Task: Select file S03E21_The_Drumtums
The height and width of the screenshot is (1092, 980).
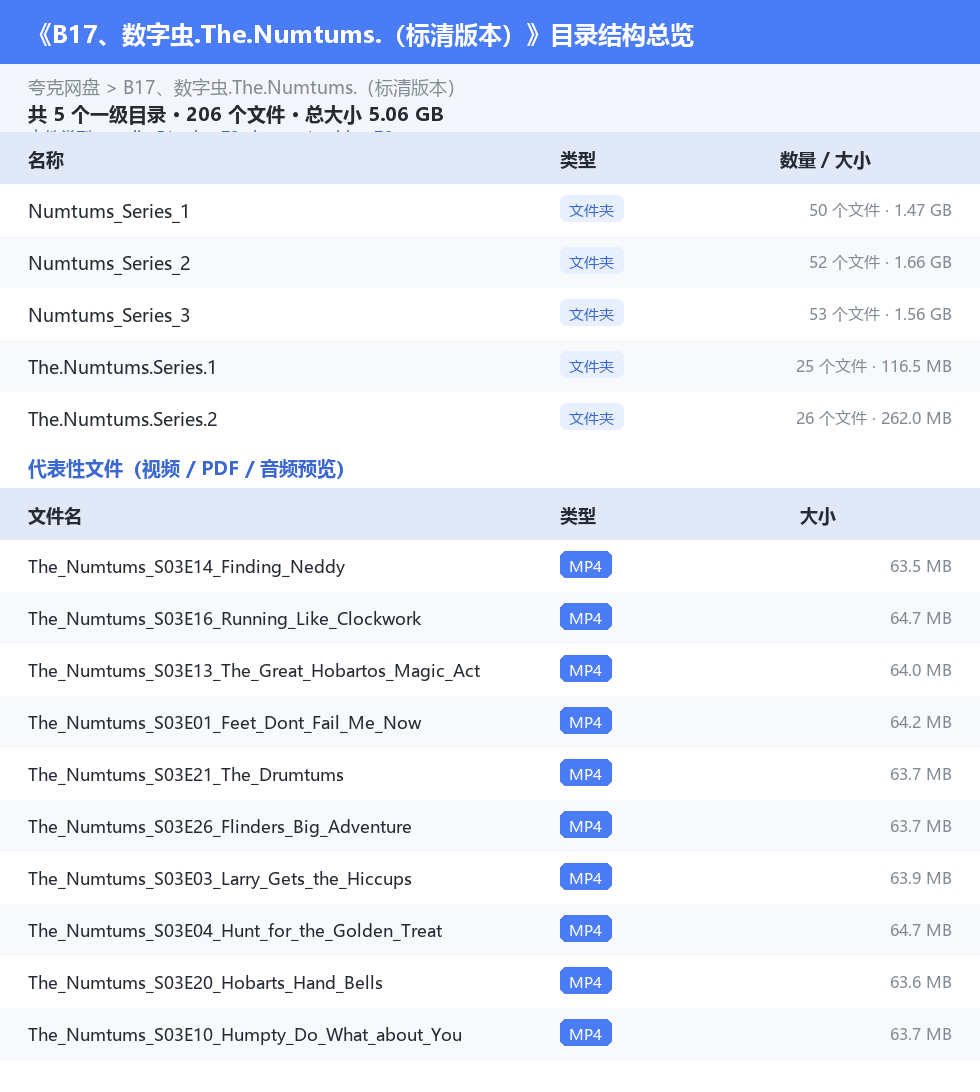Action: 186,775
